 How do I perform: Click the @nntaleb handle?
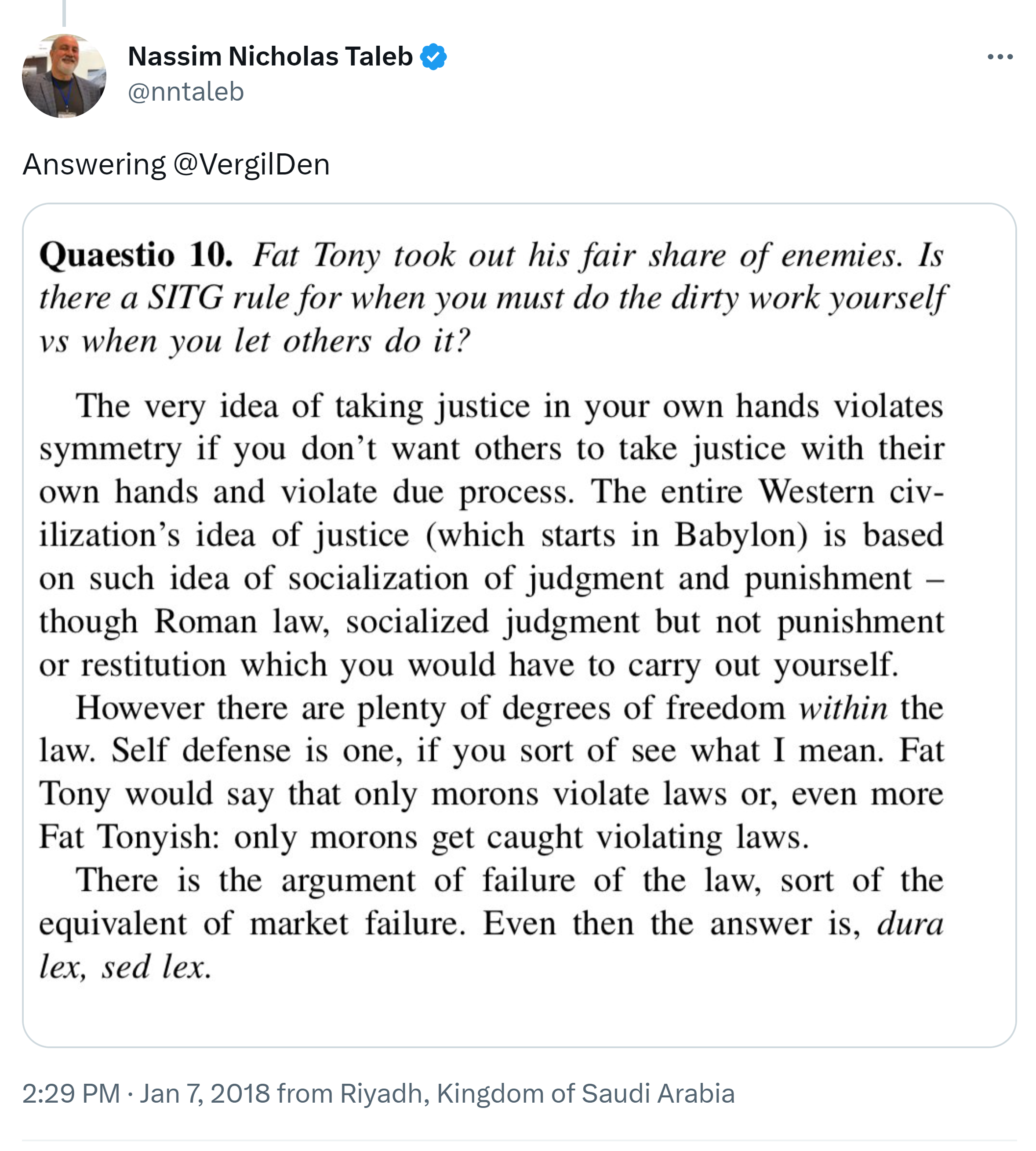point(185,92)
